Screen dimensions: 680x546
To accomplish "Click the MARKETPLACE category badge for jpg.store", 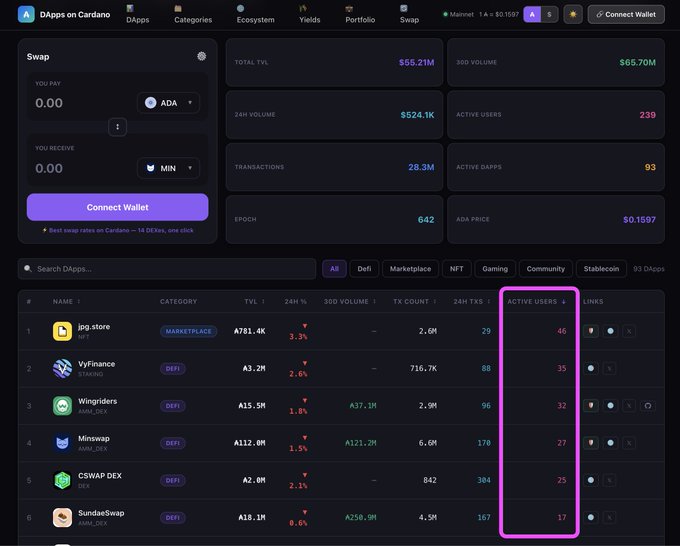I will 189,331.
